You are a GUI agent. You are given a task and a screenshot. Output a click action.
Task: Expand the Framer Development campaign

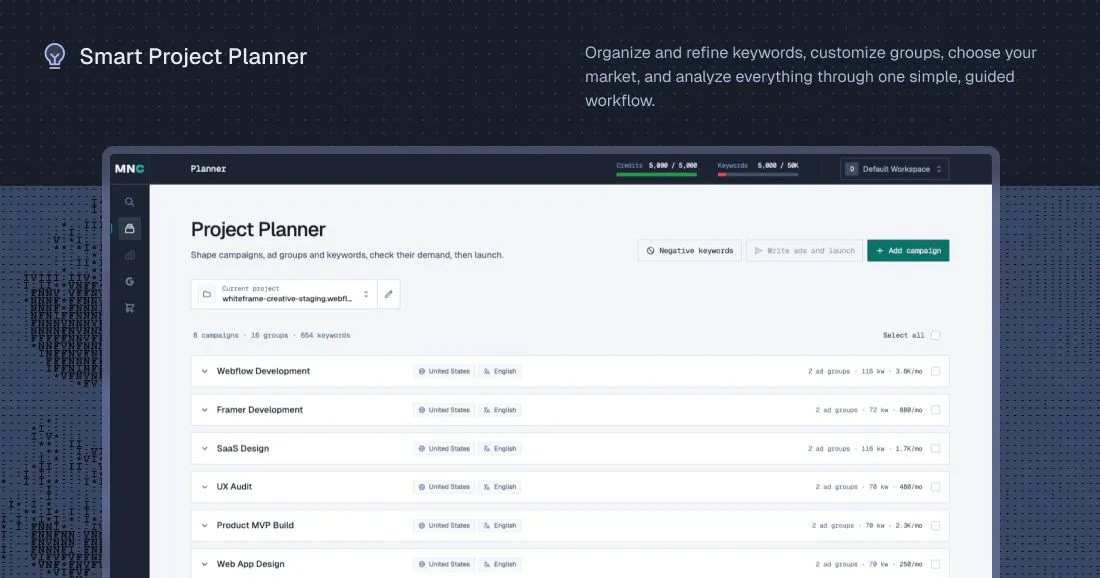coord(205,410)
